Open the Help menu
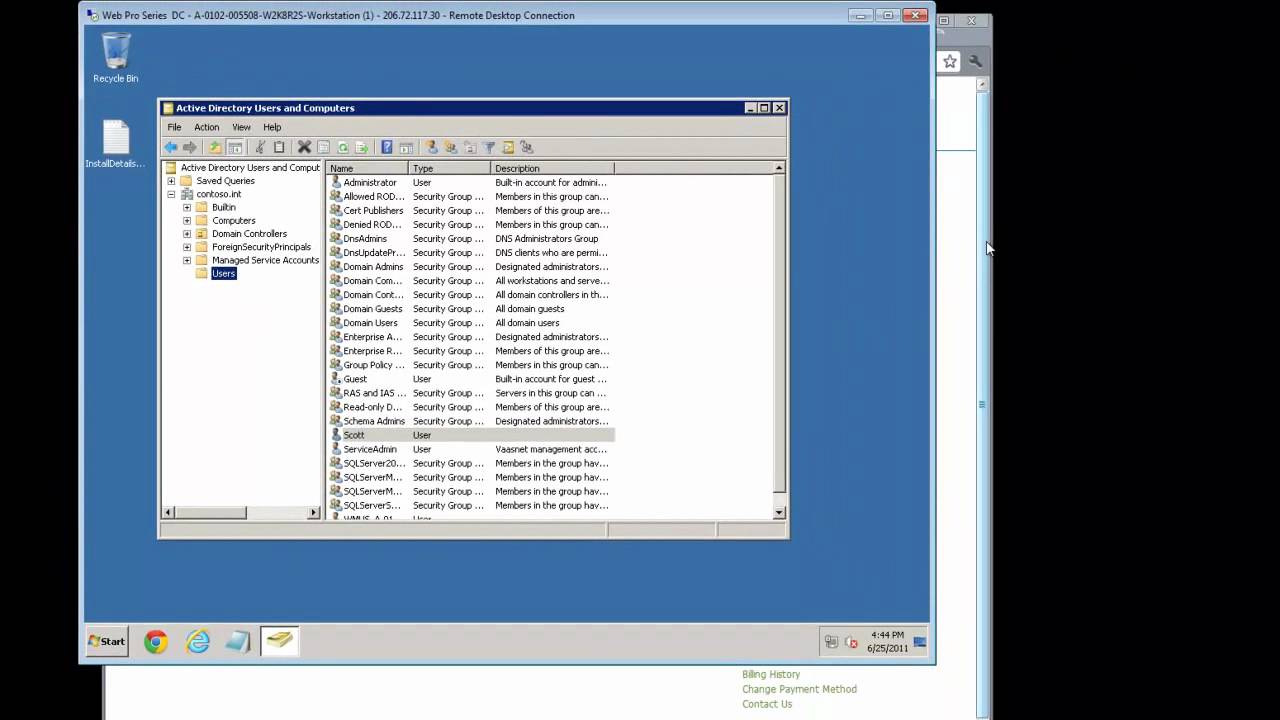 tap(272, 127)
